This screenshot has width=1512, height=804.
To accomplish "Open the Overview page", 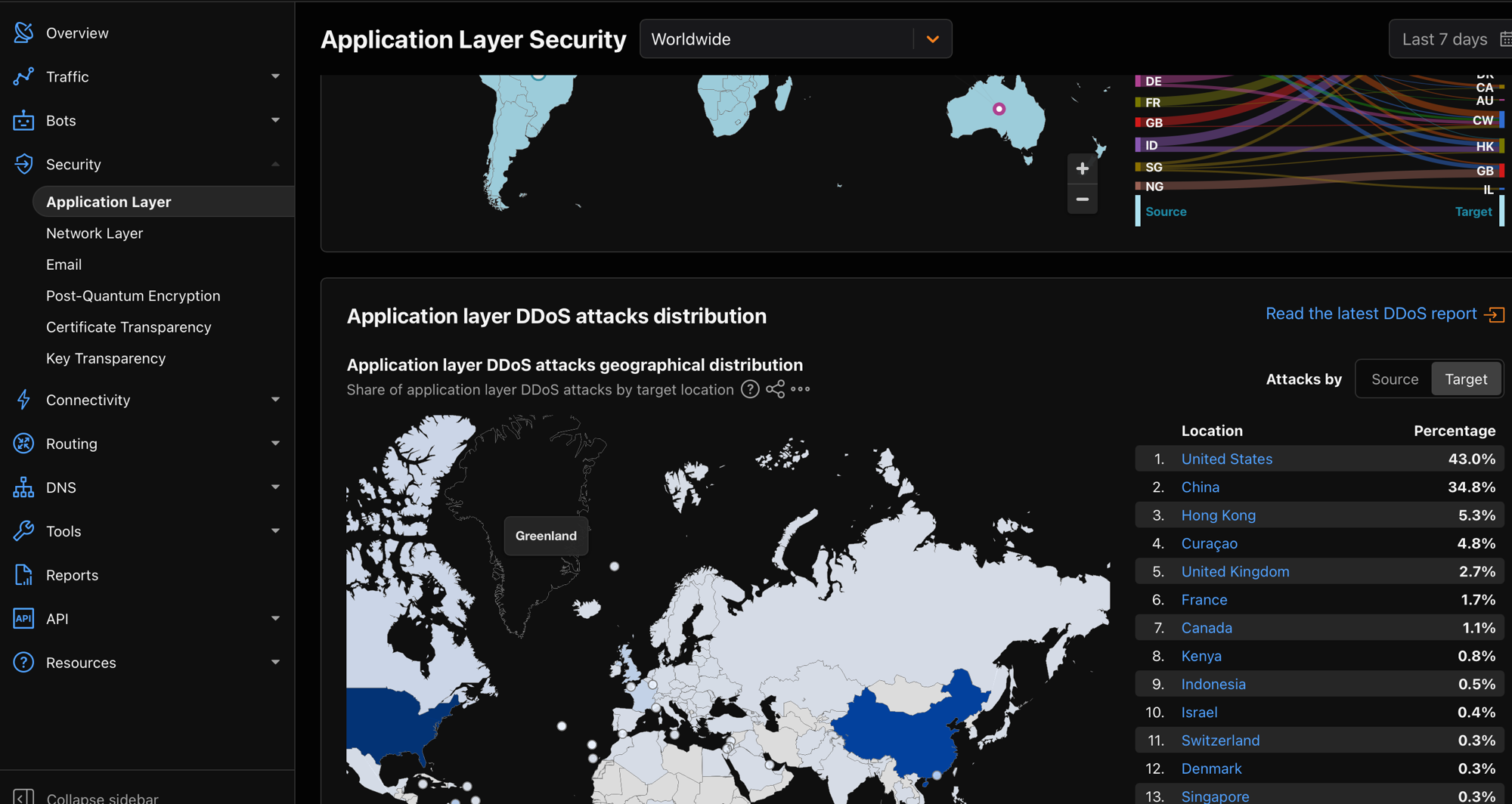I will click(77, 33).
